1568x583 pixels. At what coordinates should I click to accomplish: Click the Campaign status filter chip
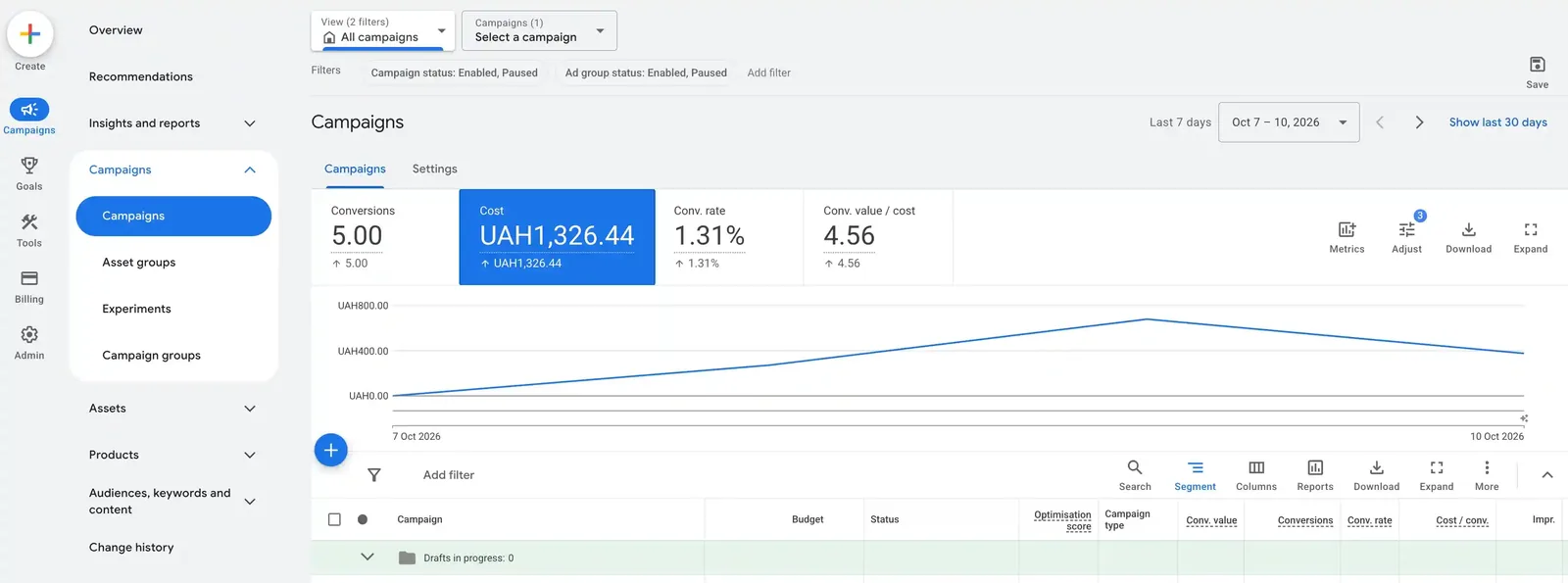(454, 73)
